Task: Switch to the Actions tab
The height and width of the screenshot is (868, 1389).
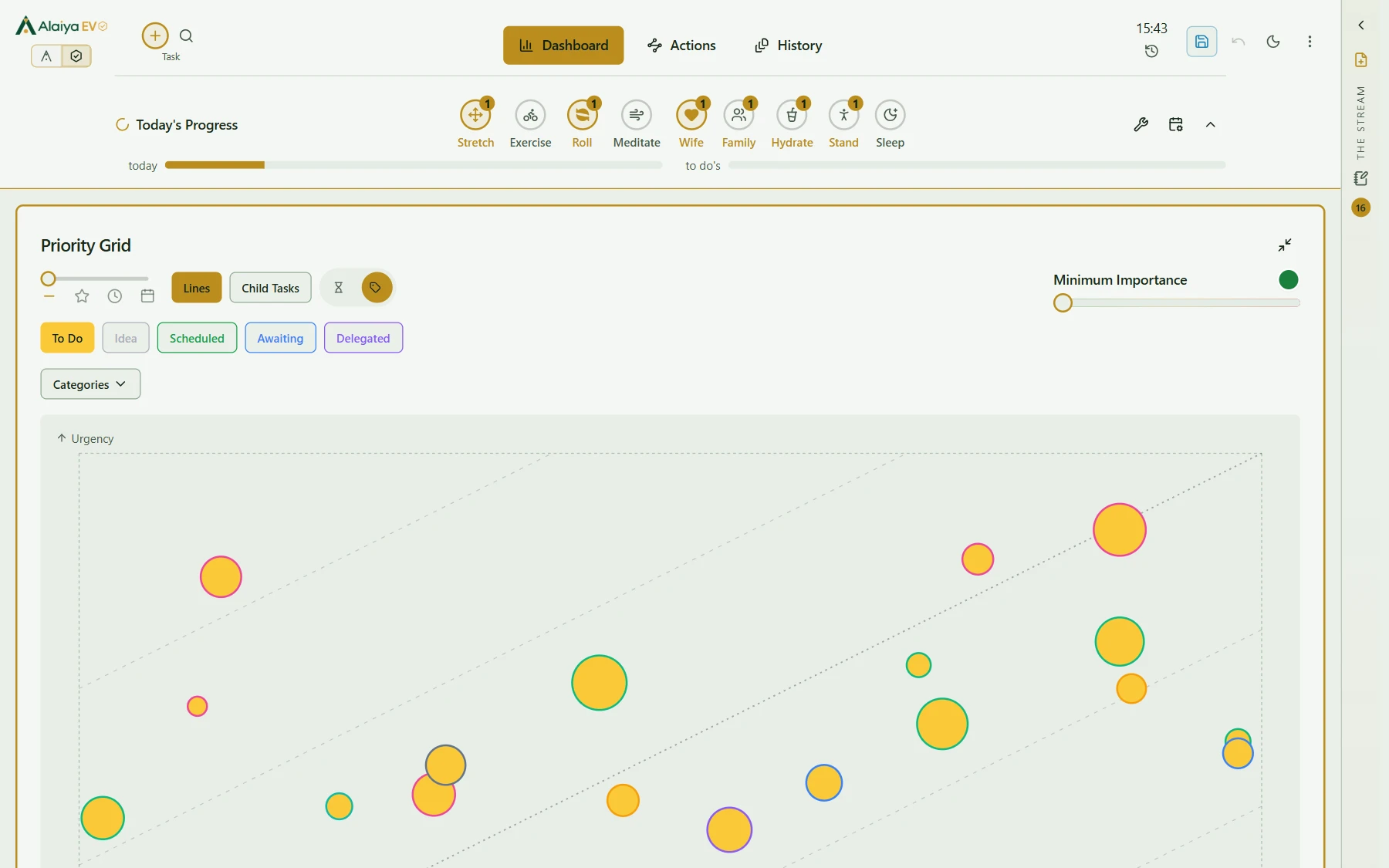Action: (x=682, y=46)
